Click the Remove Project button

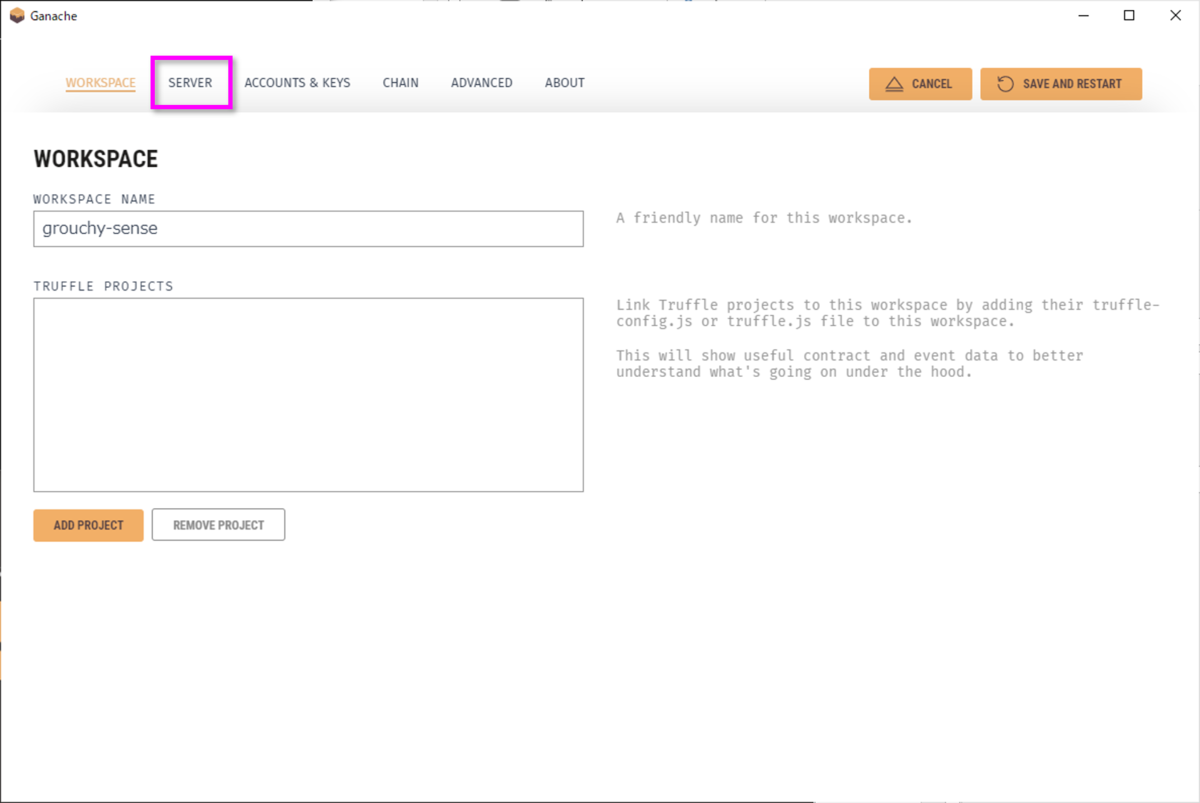[x=218, y=525]
